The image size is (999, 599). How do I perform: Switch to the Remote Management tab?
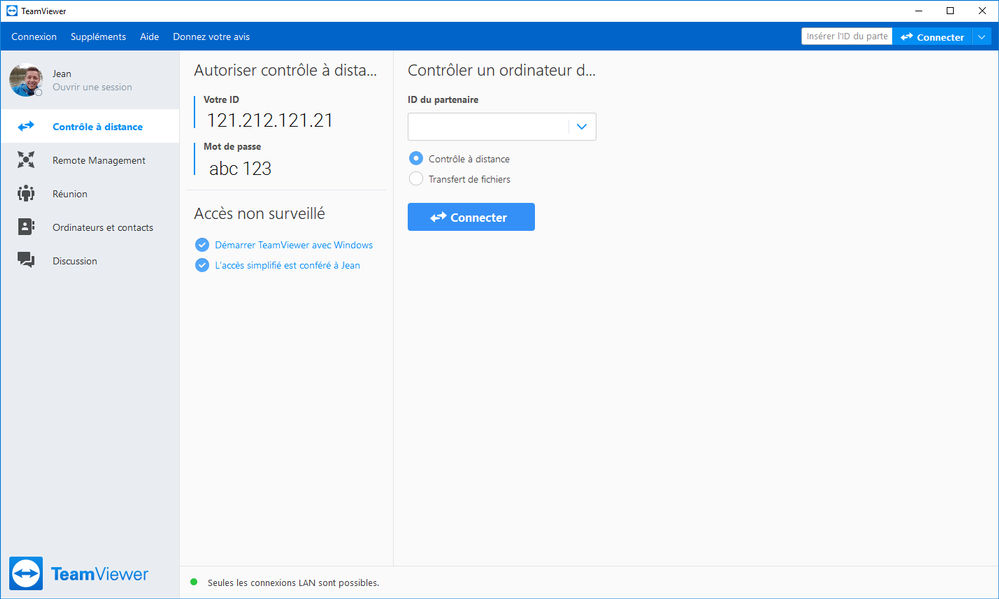(x=90, y=160)
